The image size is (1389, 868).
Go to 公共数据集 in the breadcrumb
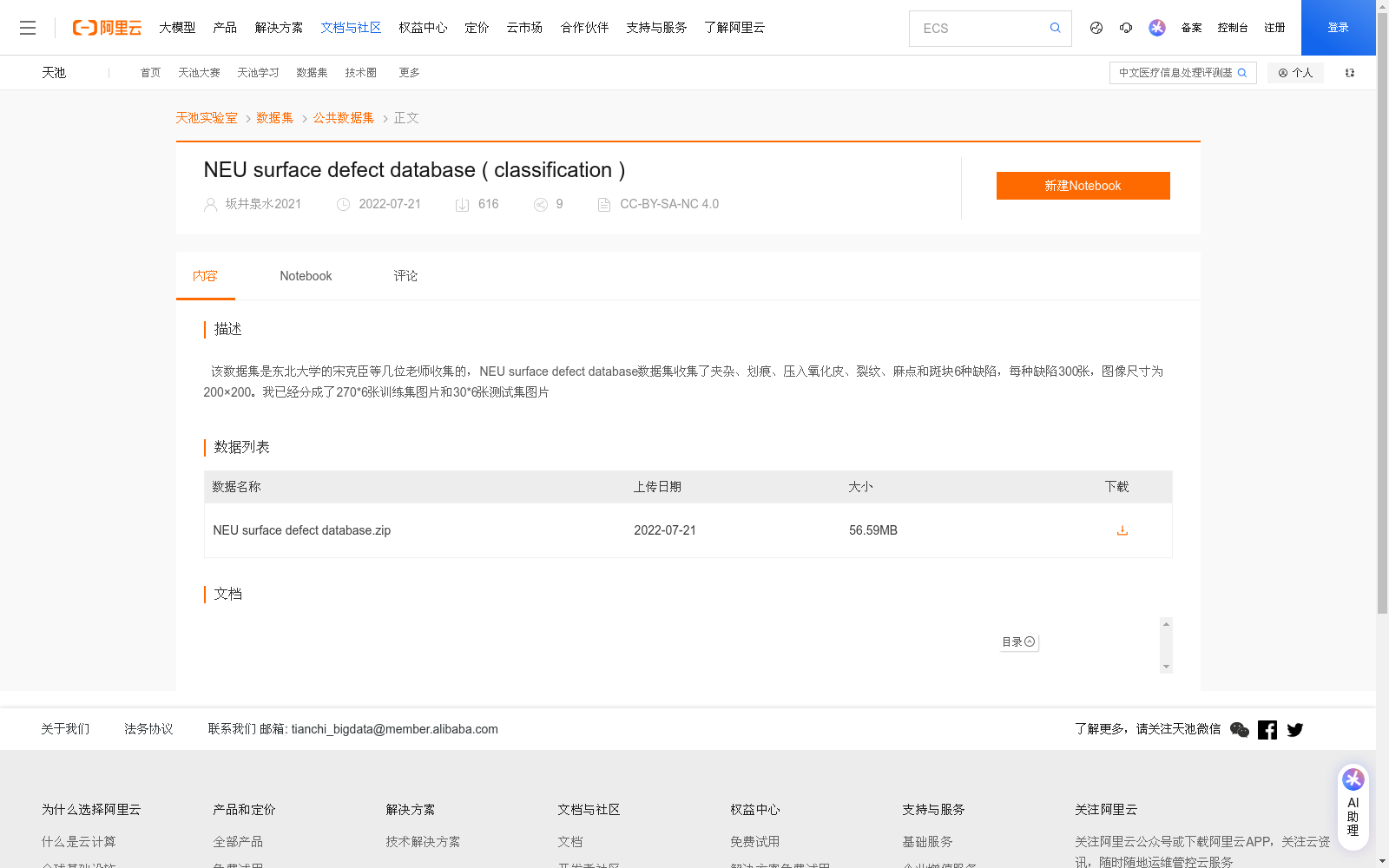tap(344, 118)
